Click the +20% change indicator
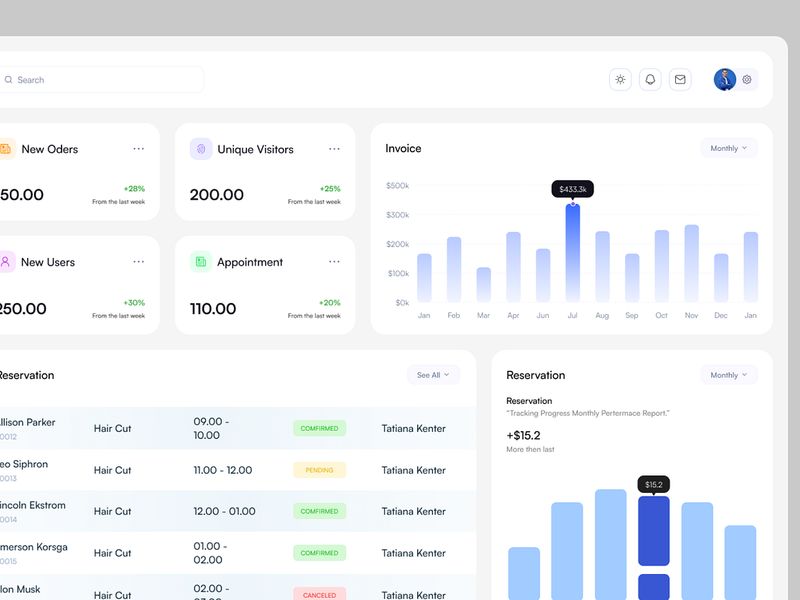 coord(330,303)
